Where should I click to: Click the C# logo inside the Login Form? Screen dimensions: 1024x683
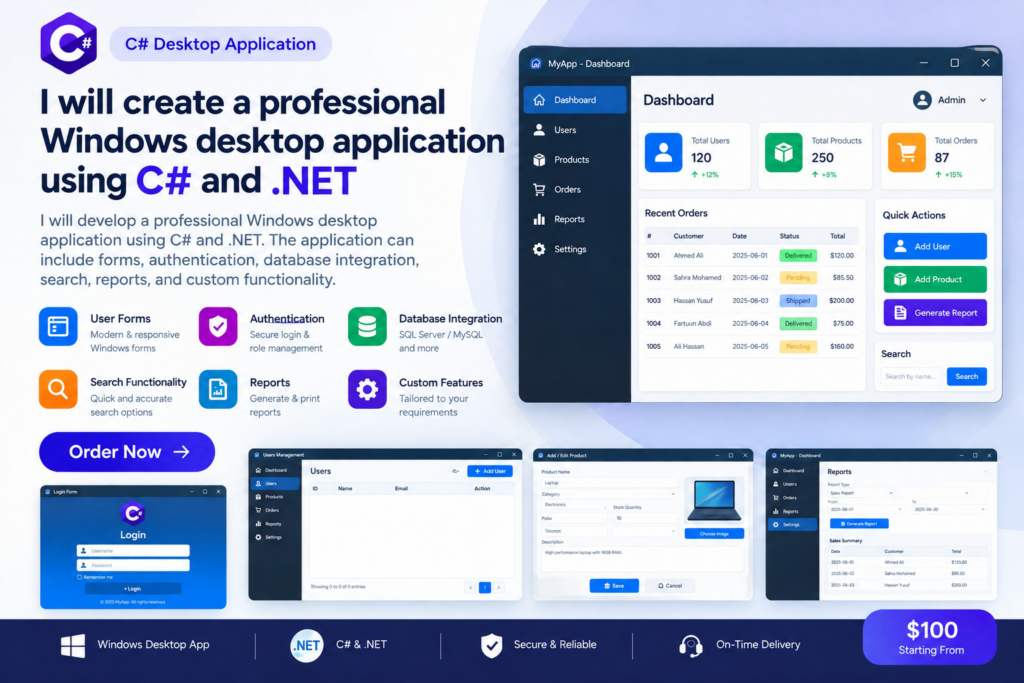tap(133, 513)
